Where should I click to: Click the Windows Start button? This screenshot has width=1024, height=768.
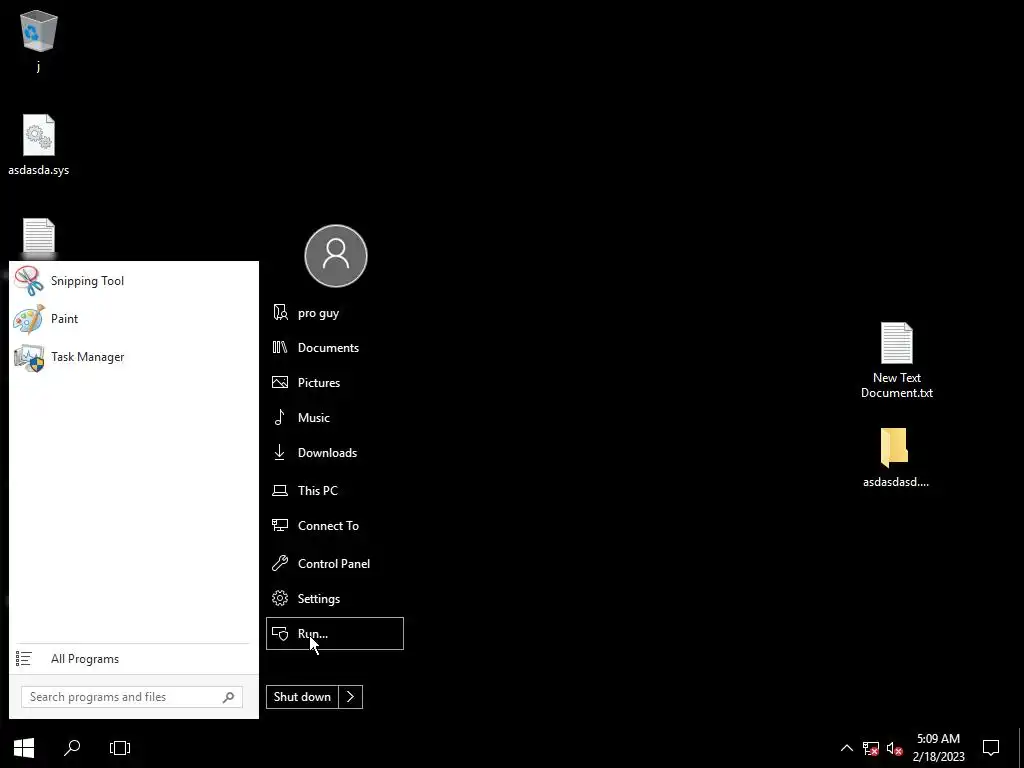coord(24,748)
